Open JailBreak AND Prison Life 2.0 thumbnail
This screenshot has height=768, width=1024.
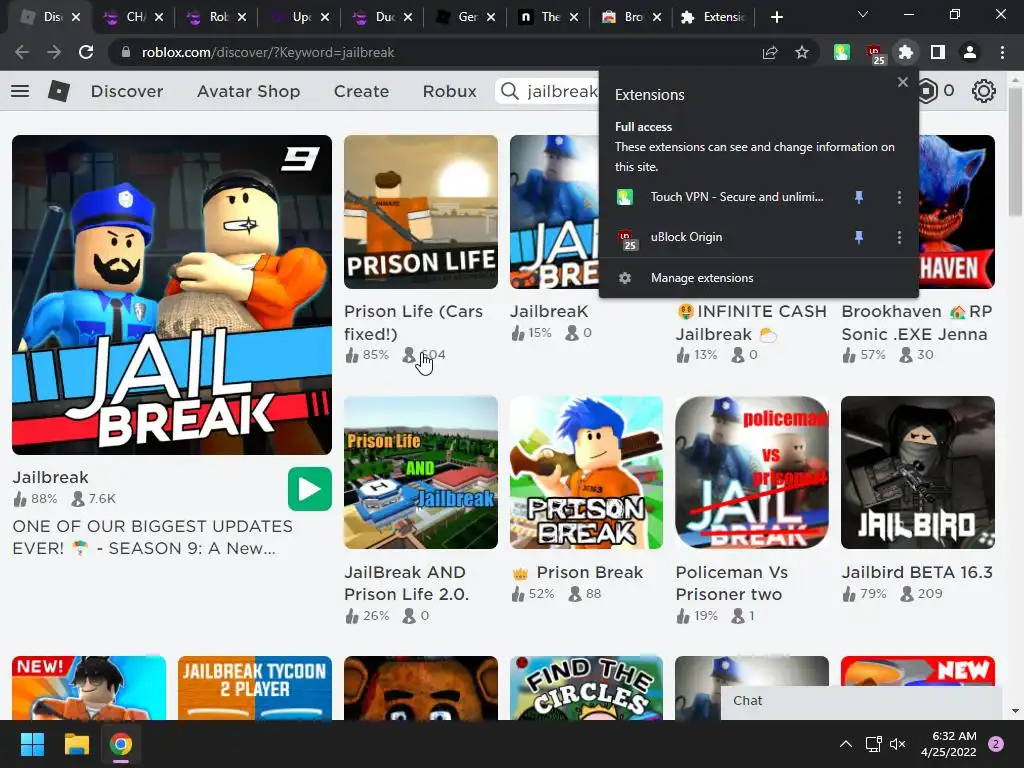tap(421, 472)
